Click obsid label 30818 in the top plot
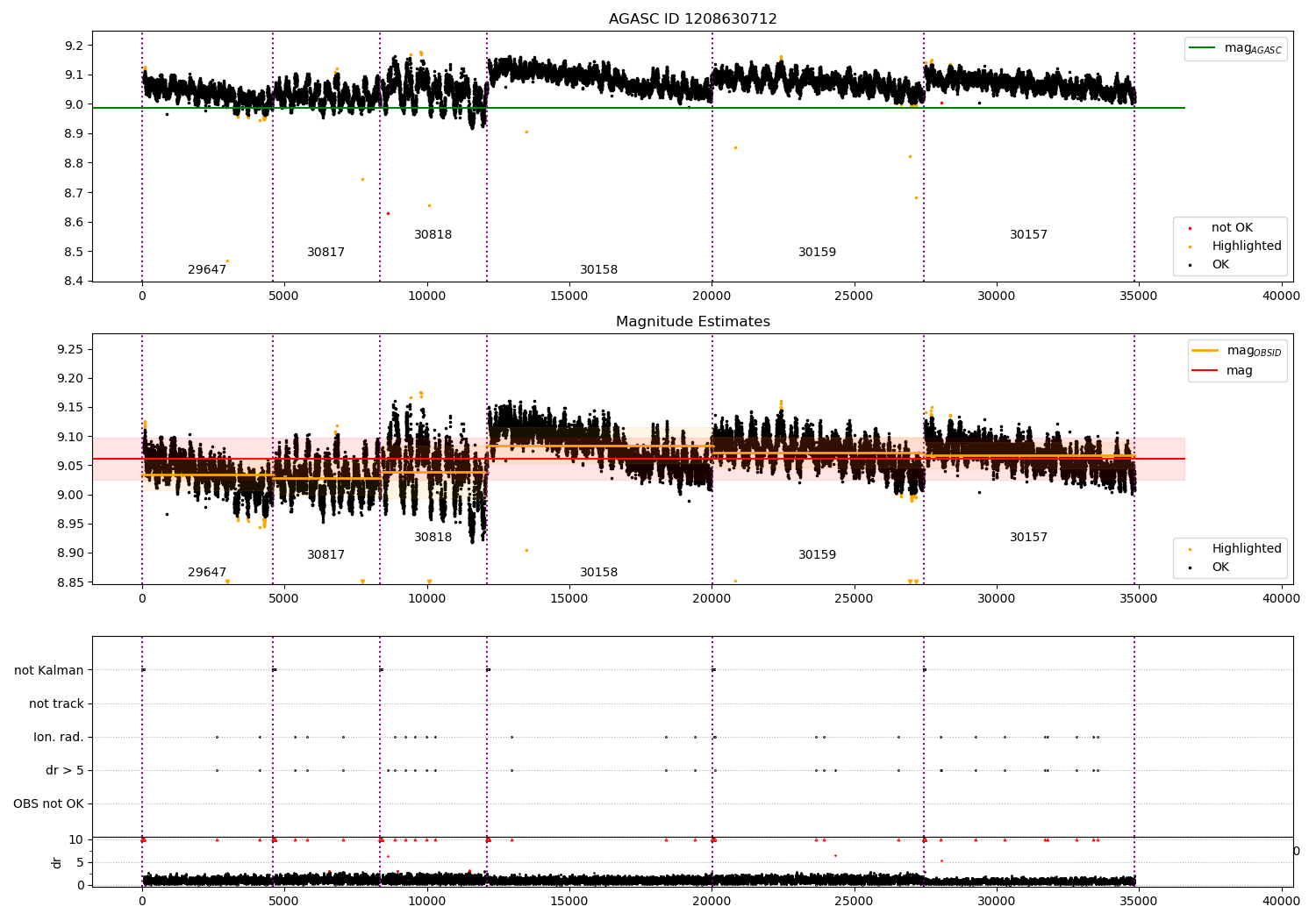This screenshot has height=921, width=1316. tap(433, 235)
